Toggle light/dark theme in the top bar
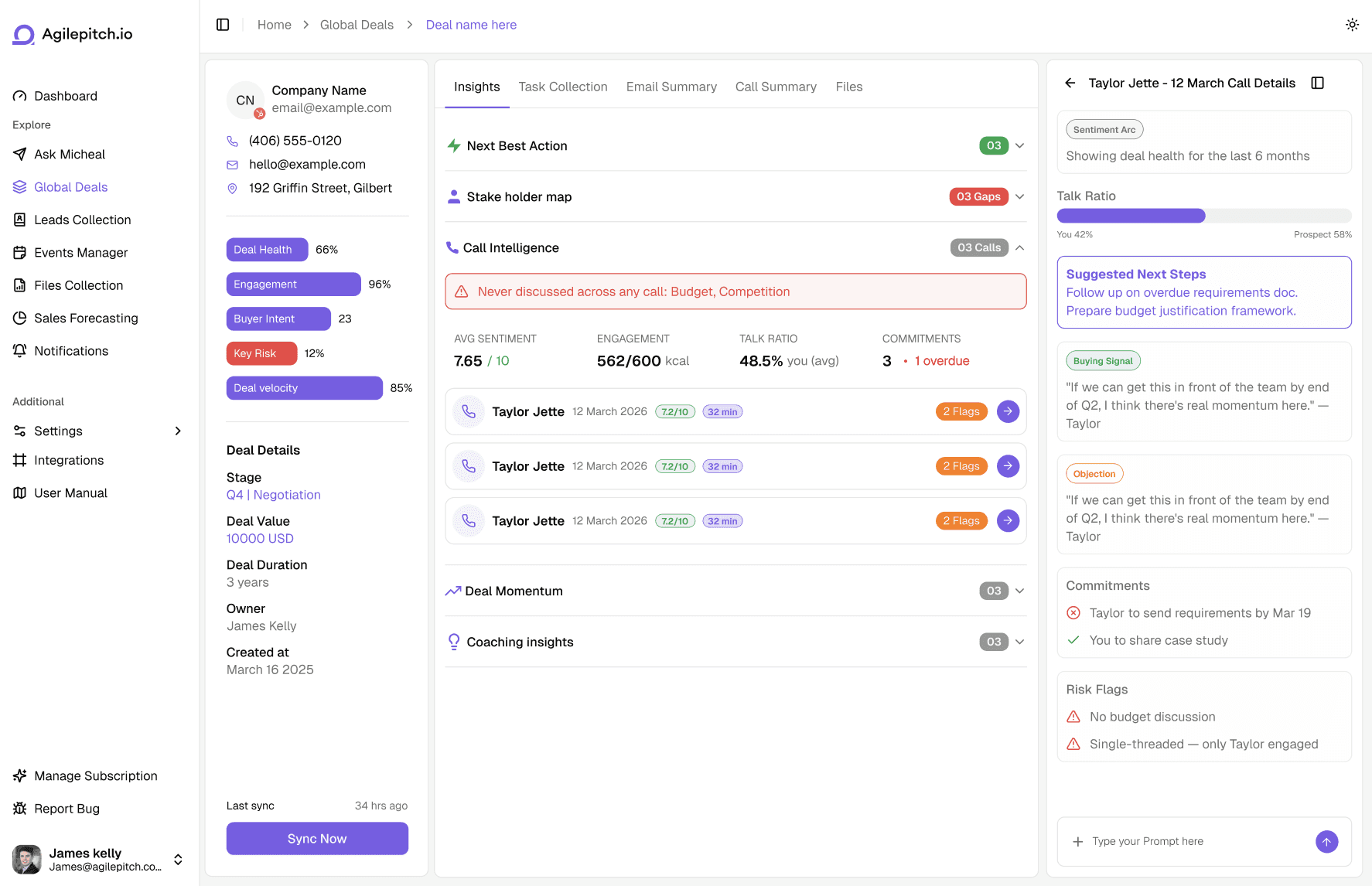Viewport: 1372px width, 886px height. pos(1352,24)
